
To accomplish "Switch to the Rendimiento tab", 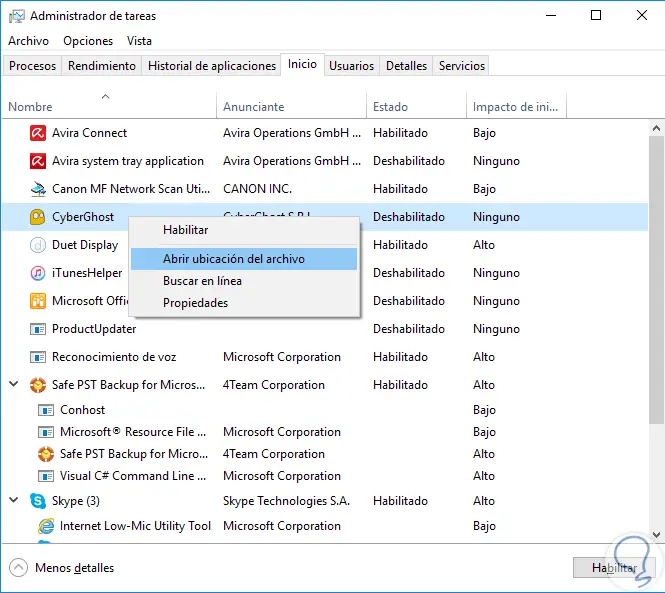I will pyautogui.click(x=102, y=66).
